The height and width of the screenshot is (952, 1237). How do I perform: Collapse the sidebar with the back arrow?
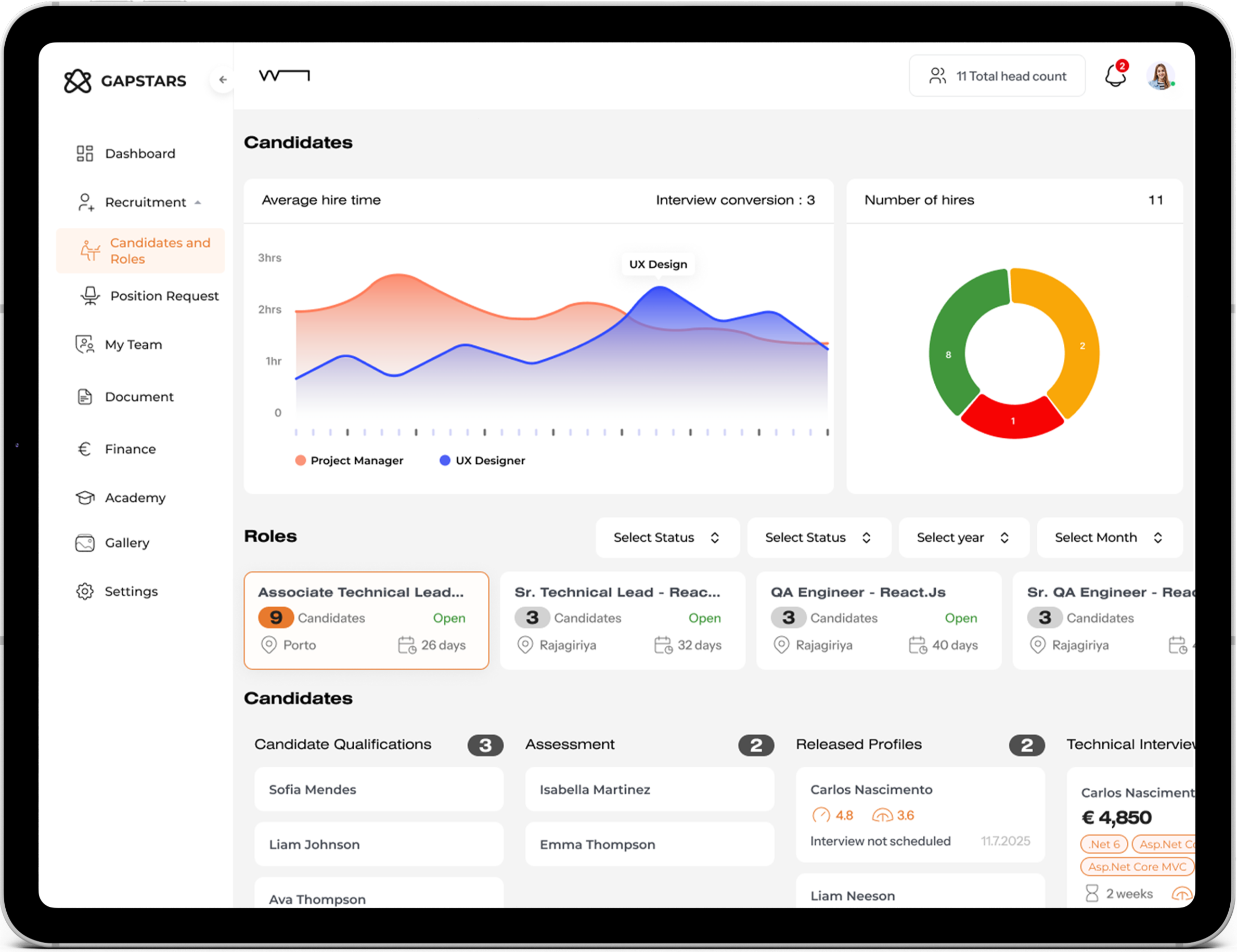pyautogui.click(x=223, y=80)
